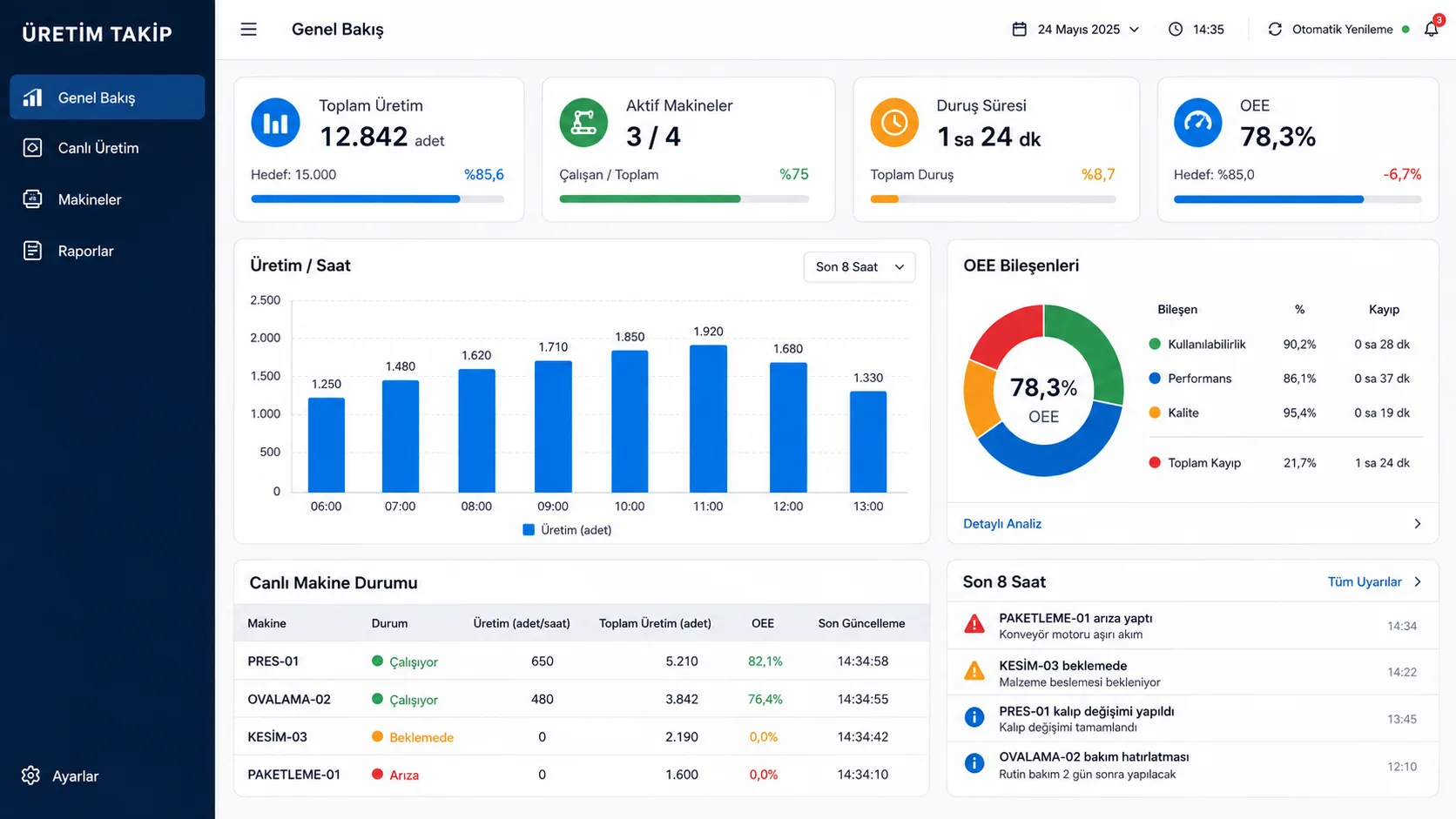Click the Aktif Makineler green machine icon
This screenshot has width=1456, height=819.
click(583, 123)
